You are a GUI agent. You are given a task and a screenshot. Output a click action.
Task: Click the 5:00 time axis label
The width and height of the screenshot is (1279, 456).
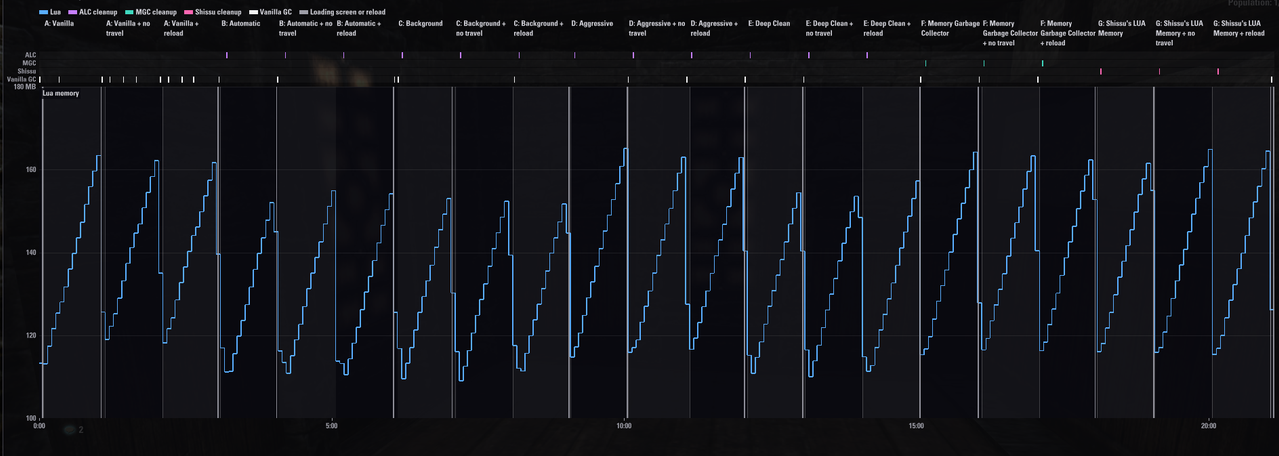tap(331, 425)
